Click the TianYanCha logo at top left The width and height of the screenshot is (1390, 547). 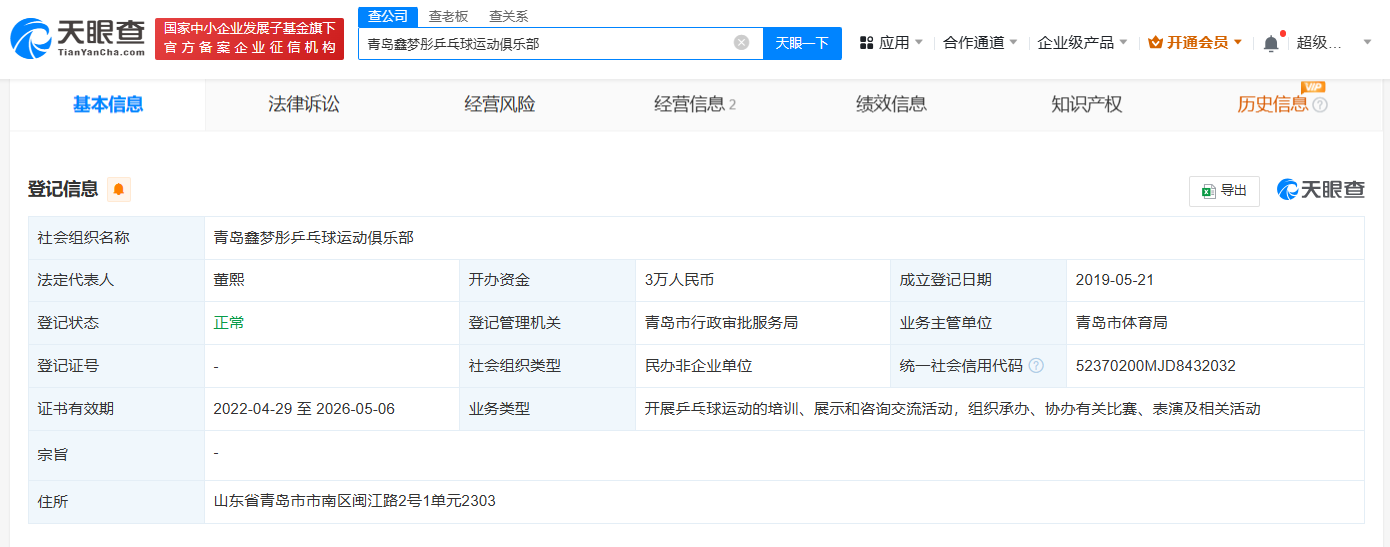click(78, 38)
